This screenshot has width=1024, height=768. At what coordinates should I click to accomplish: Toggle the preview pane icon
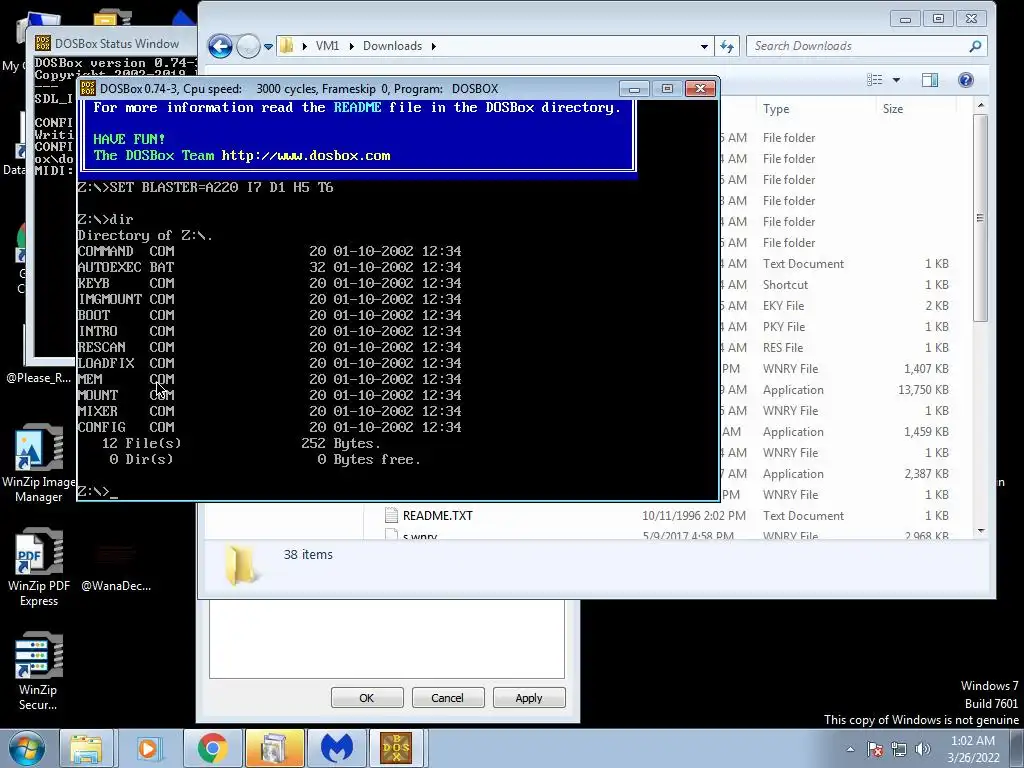pos(930,80)
